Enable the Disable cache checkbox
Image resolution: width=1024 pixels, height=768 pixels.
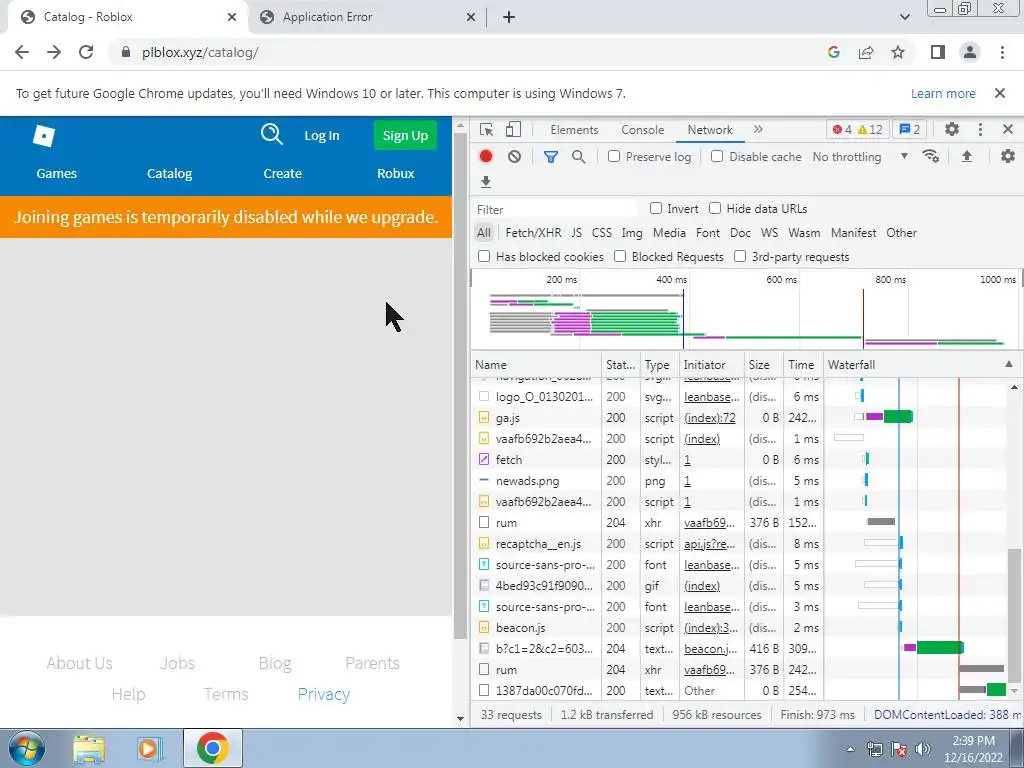tap(716, 156)
